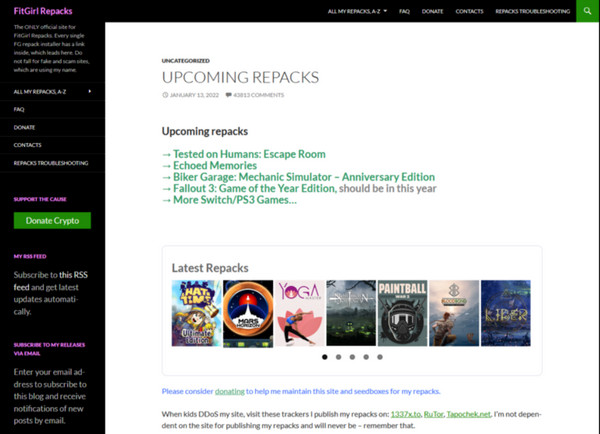Screen dimensions: 600x434
Task: Open the A Hat in Time thumbnail
Action: [196, 313]
